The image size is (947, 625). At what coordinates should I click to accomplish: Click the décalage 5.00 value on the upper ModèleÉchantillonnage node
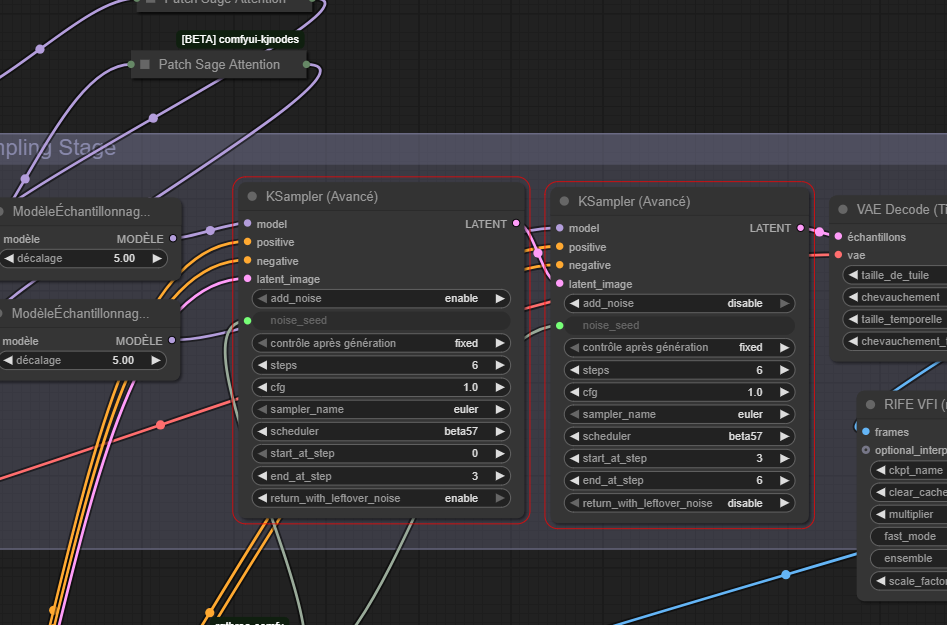tap(123, 258)
